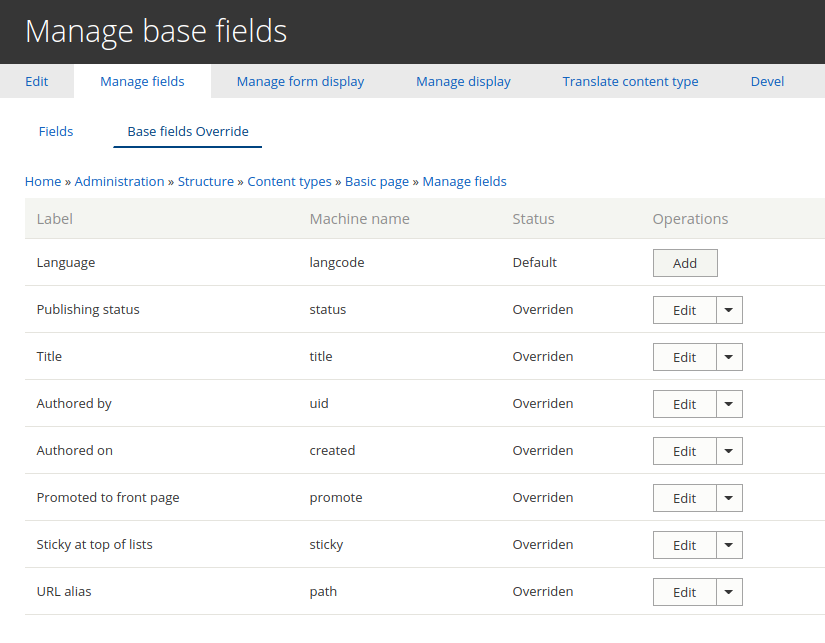Click the Operations column header
Viewport: 825px width, 643px height.
click(690, 219)
